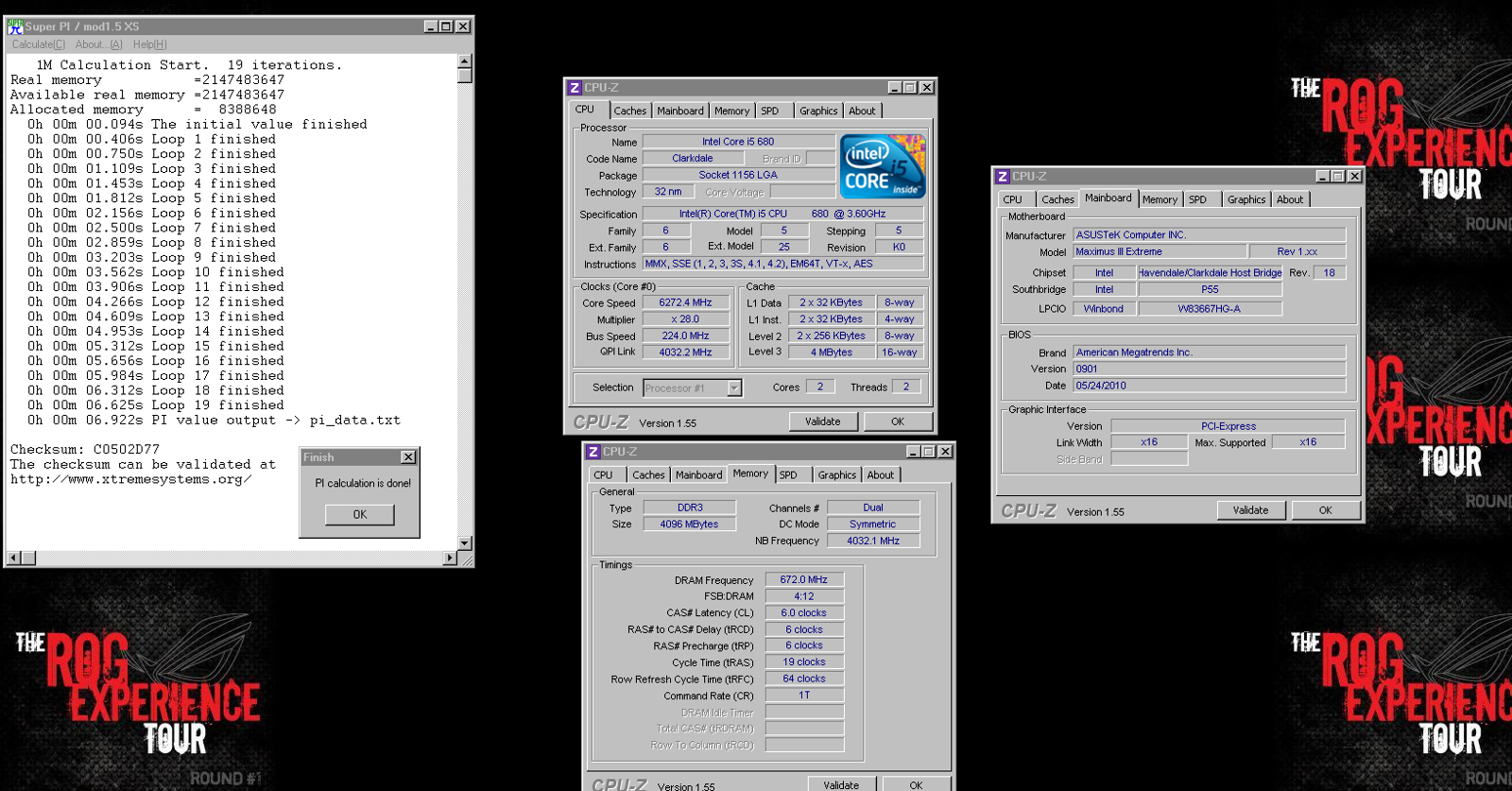Screen dimensions: 1512x791
Task: Click the xtremesystems.org URL text
Action: [x=131, y=480]
